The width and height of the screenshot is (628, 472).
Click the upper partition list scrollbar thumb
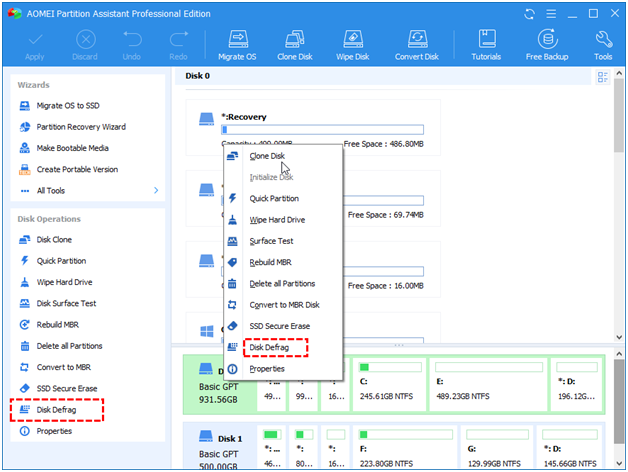click(x=619, y=115)
